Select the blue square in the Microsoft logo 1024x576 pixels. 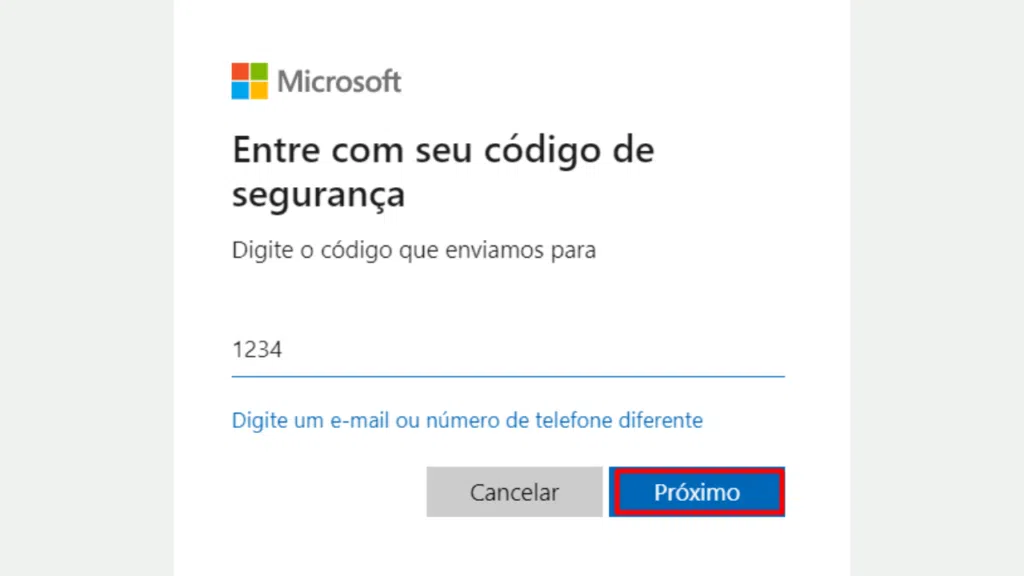click(240, 90)
